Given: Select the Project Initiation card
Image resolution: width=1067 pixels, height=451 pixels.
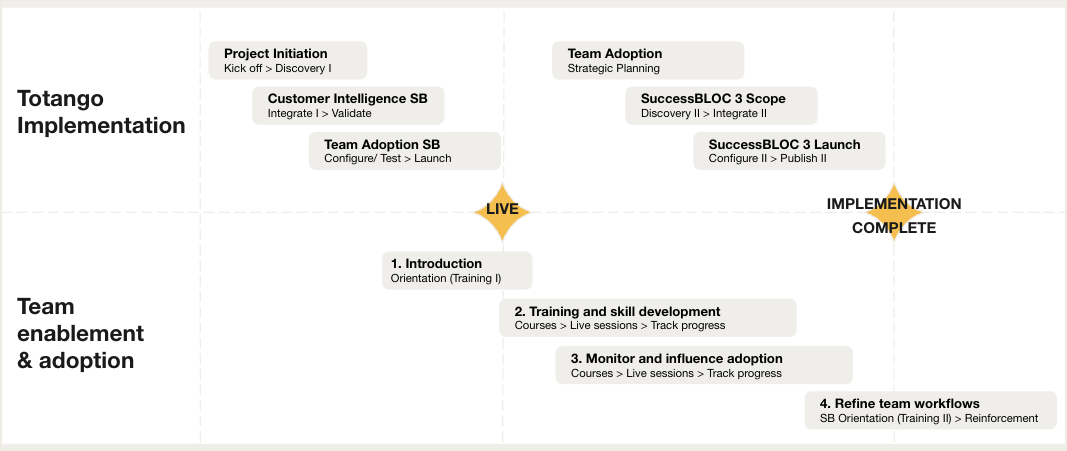Looking at the screenshot, I should pyautogui.click(x=288, y=61).
